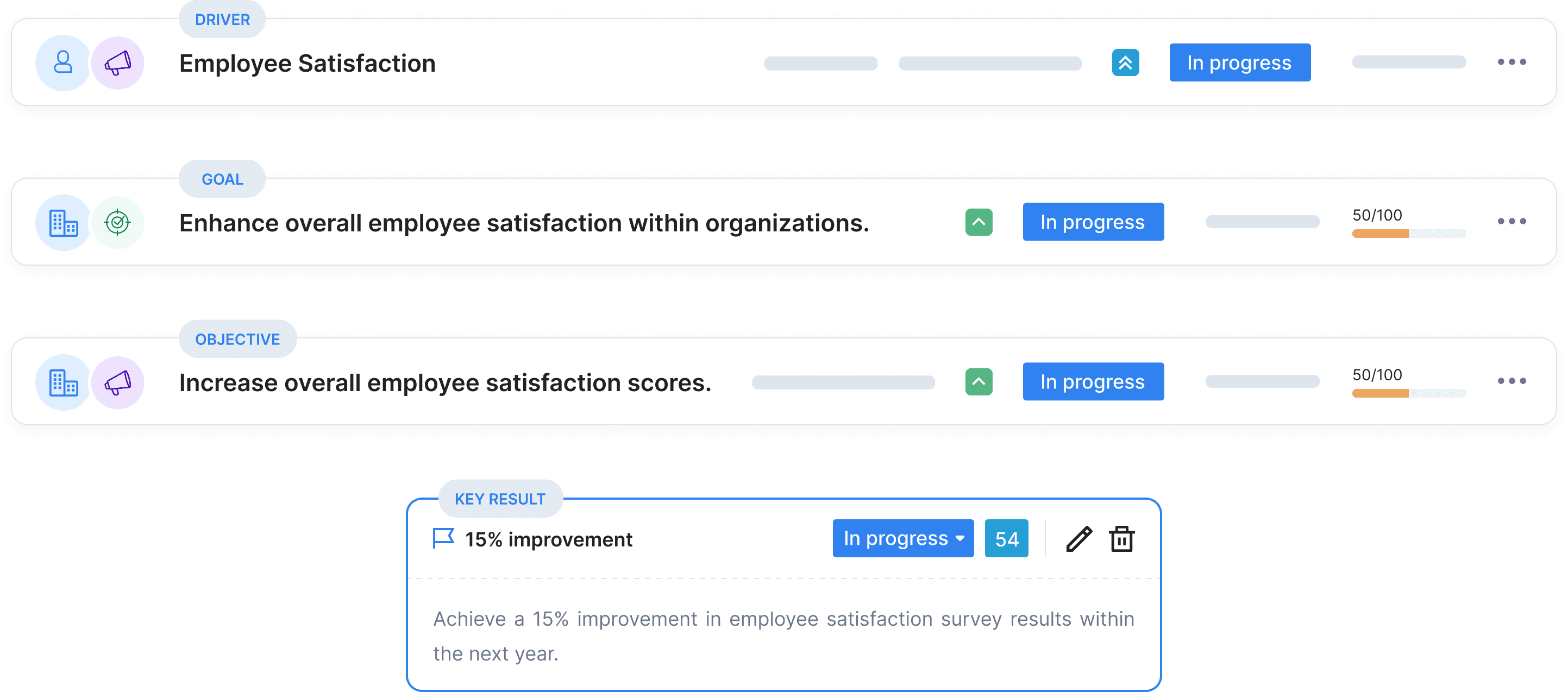Image resolution: width=1568 pixels, height=692 pixels.
Task: Collapse the Goal row with green chevron
Action: click(979, 222)
